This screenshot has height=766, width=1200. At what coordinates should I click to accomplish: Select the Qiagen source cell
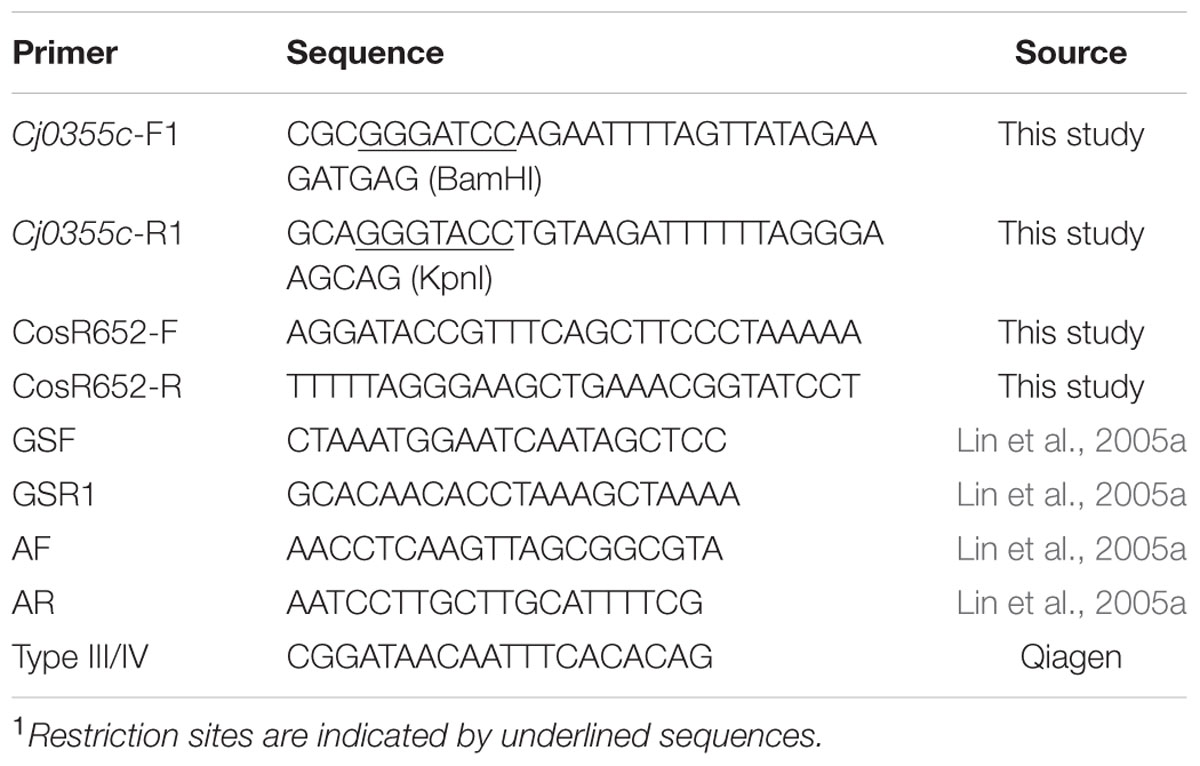click(1071, 657)
